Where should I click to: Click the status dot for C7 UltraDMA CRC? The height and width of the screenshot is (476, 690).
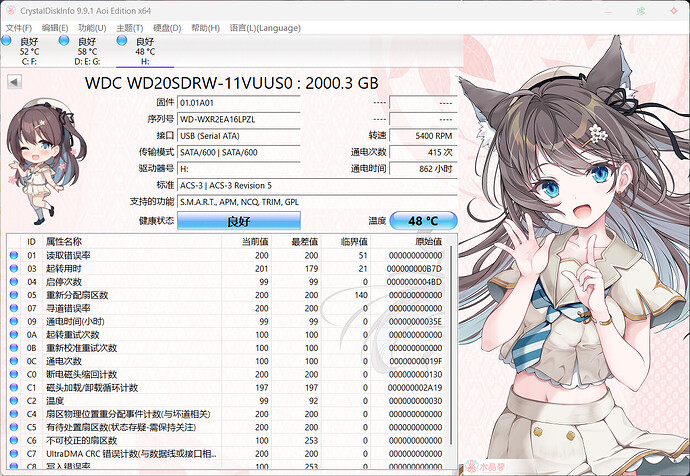click(14, 453)
